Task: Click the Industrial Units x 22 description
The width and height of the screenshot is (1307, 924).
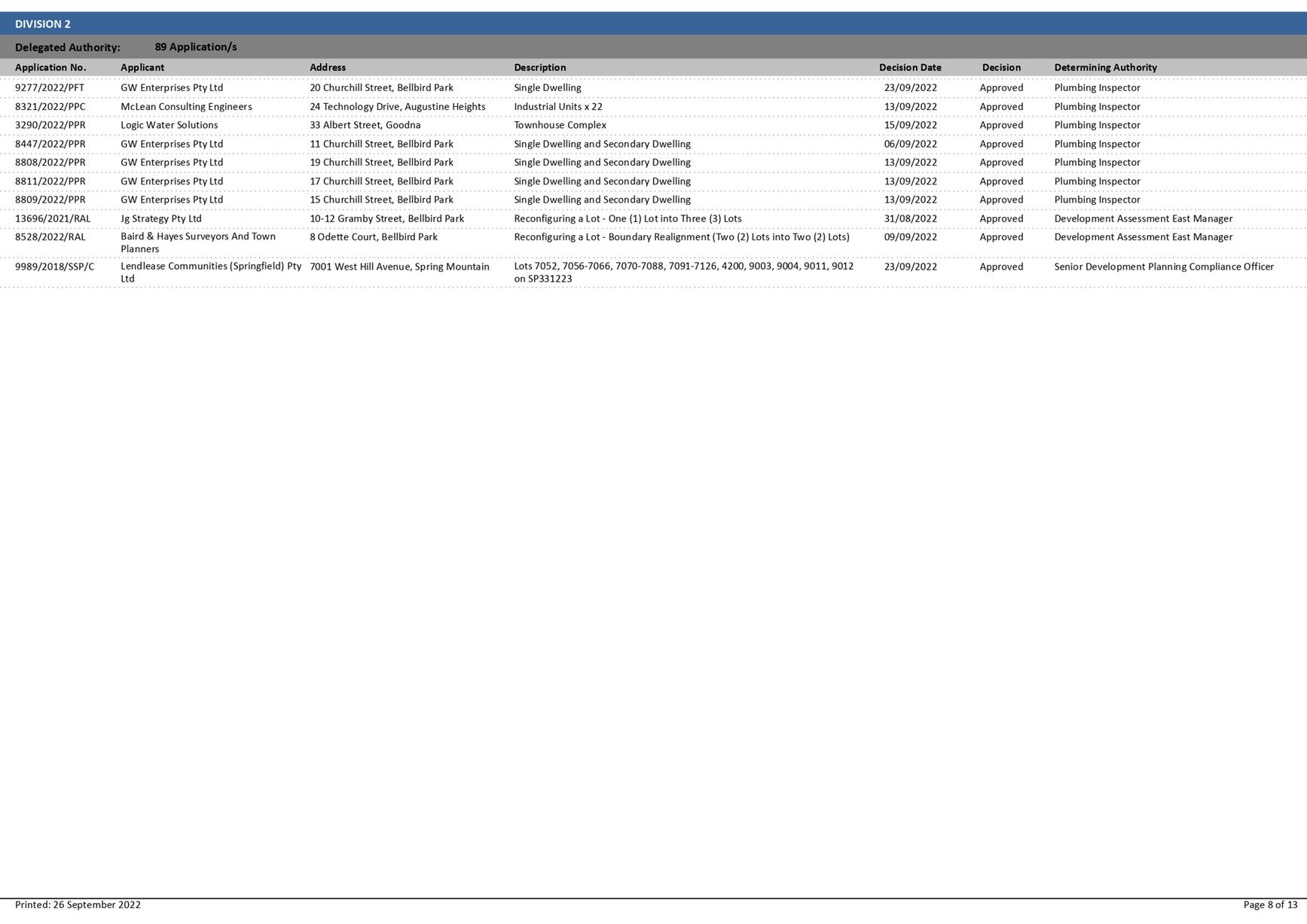Action: click(558, 107)
